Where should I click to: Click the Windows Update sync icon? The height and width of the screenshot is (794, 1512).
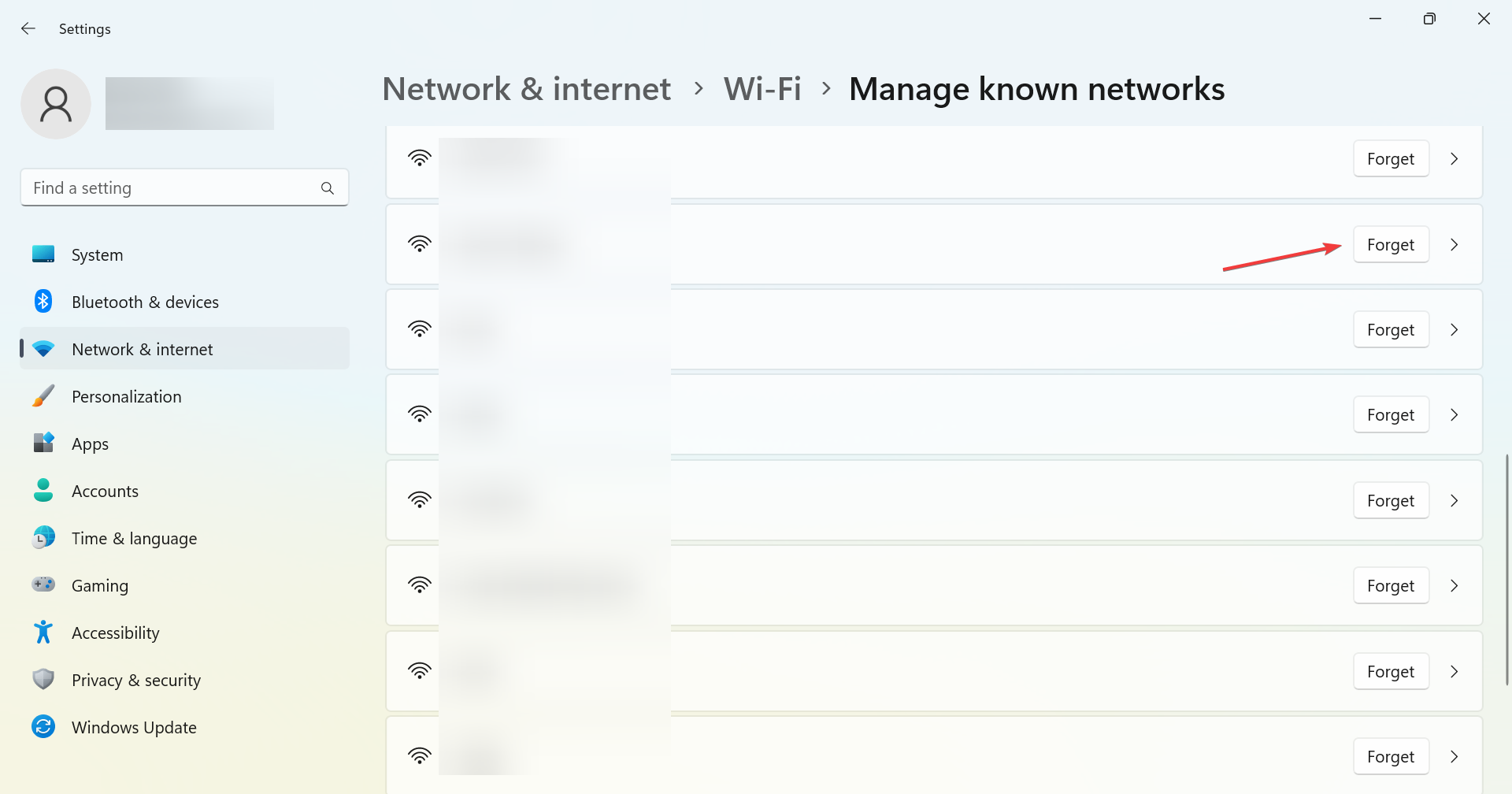pos(43,727)
